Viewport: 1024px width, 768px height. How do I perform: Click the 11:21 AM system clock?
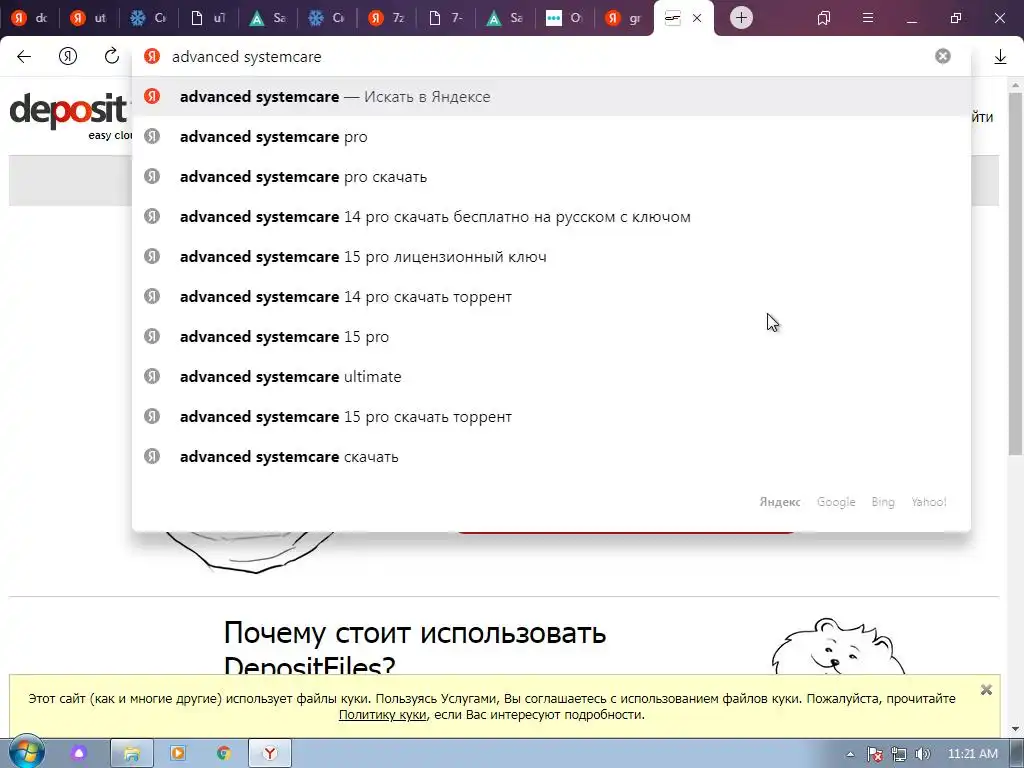click(x=972, y=754)
